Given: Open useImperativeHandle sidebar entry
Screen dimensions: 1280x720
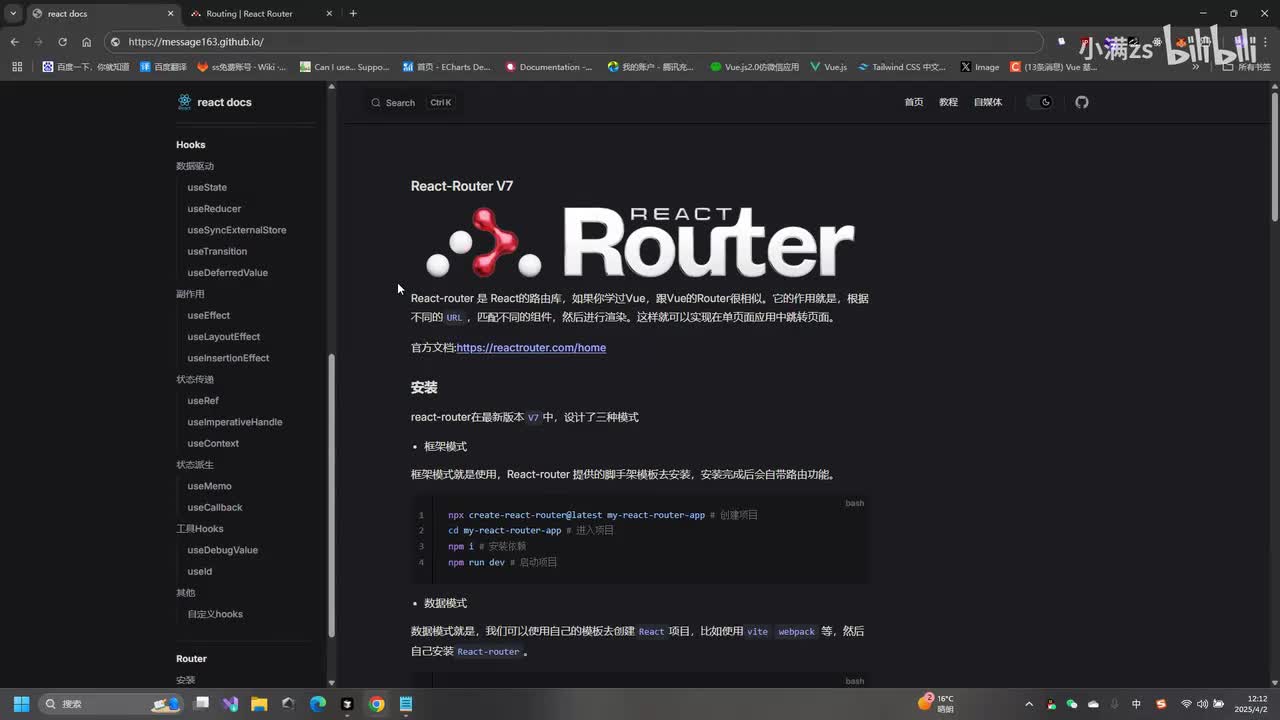Looking at the screenshot, I should click(x=235, y=422).
